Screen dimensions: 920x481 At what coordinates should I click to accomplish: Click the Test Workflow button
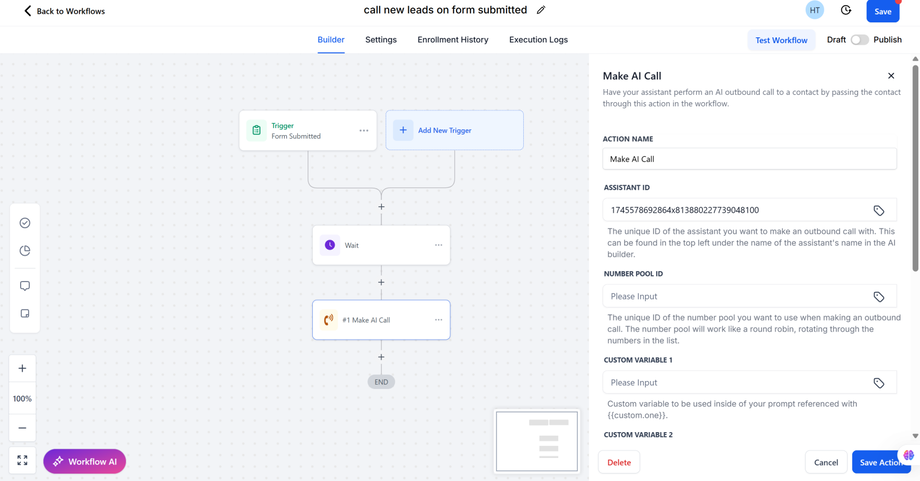click(x=781, y=40)
